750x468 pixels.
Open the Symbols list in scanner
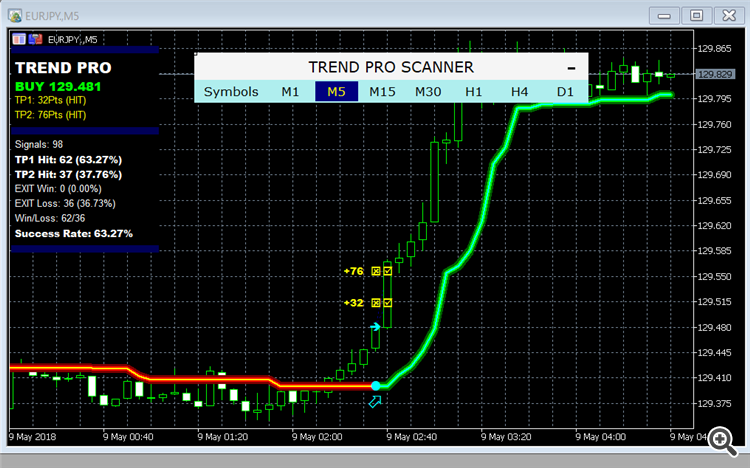pos(231,91)
